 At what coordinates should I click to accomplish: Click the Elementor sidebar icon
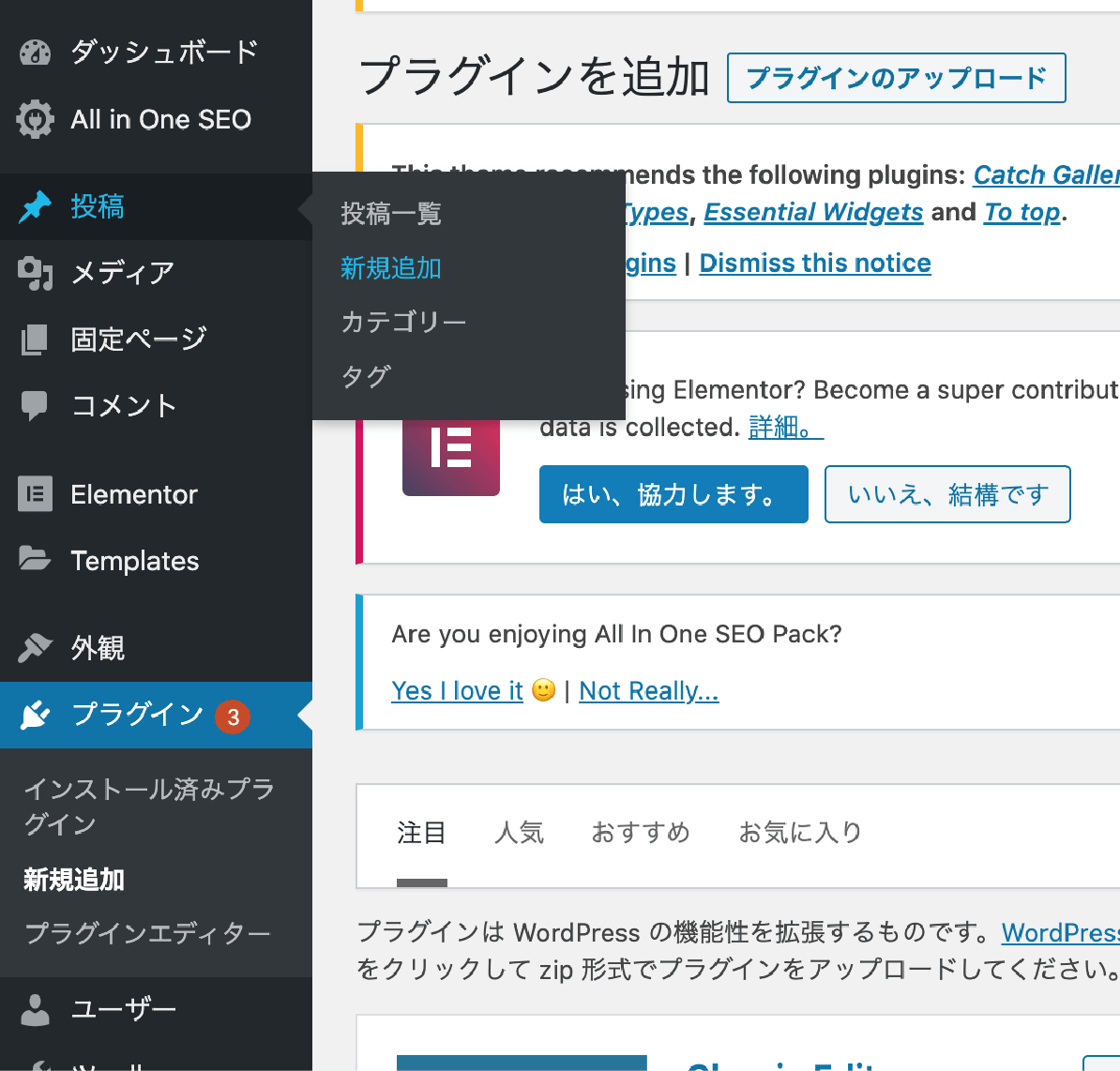point(35,494)
